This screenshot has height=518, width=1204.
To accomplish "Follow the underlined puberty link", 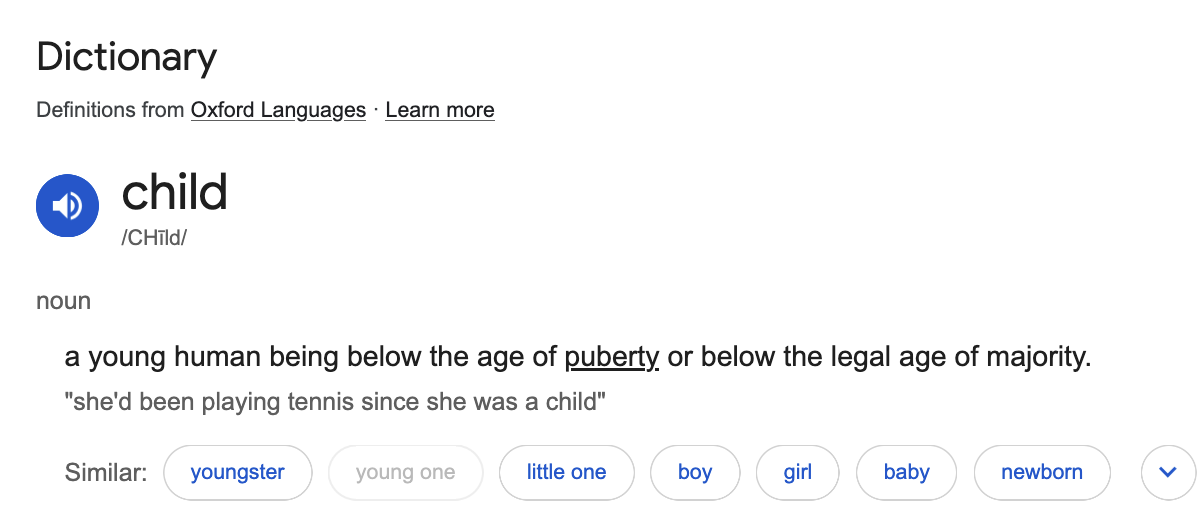I will [611, 357].
